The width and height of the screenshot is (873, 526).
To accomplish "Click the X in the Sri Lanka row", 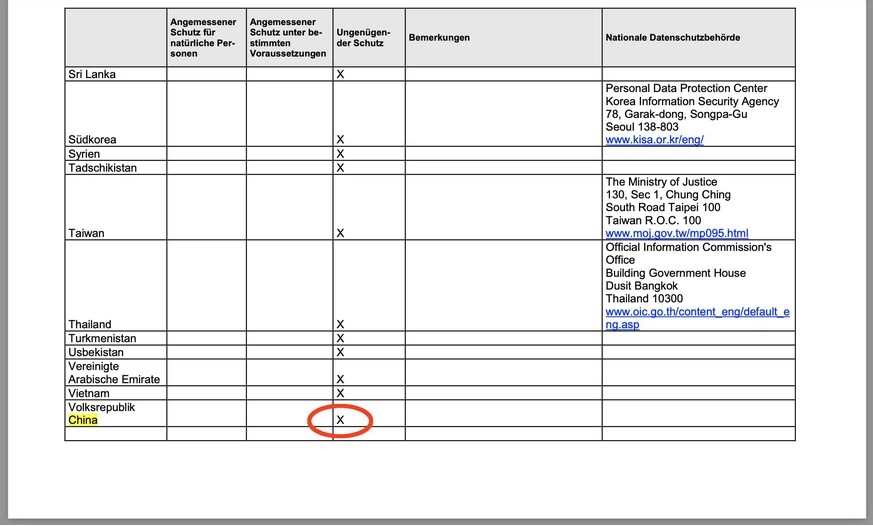I will [340, 74].
